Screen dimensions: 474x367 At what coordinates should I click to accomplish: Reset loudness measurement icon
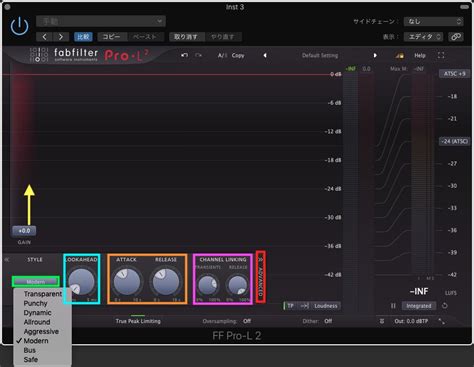coord(445,306)
